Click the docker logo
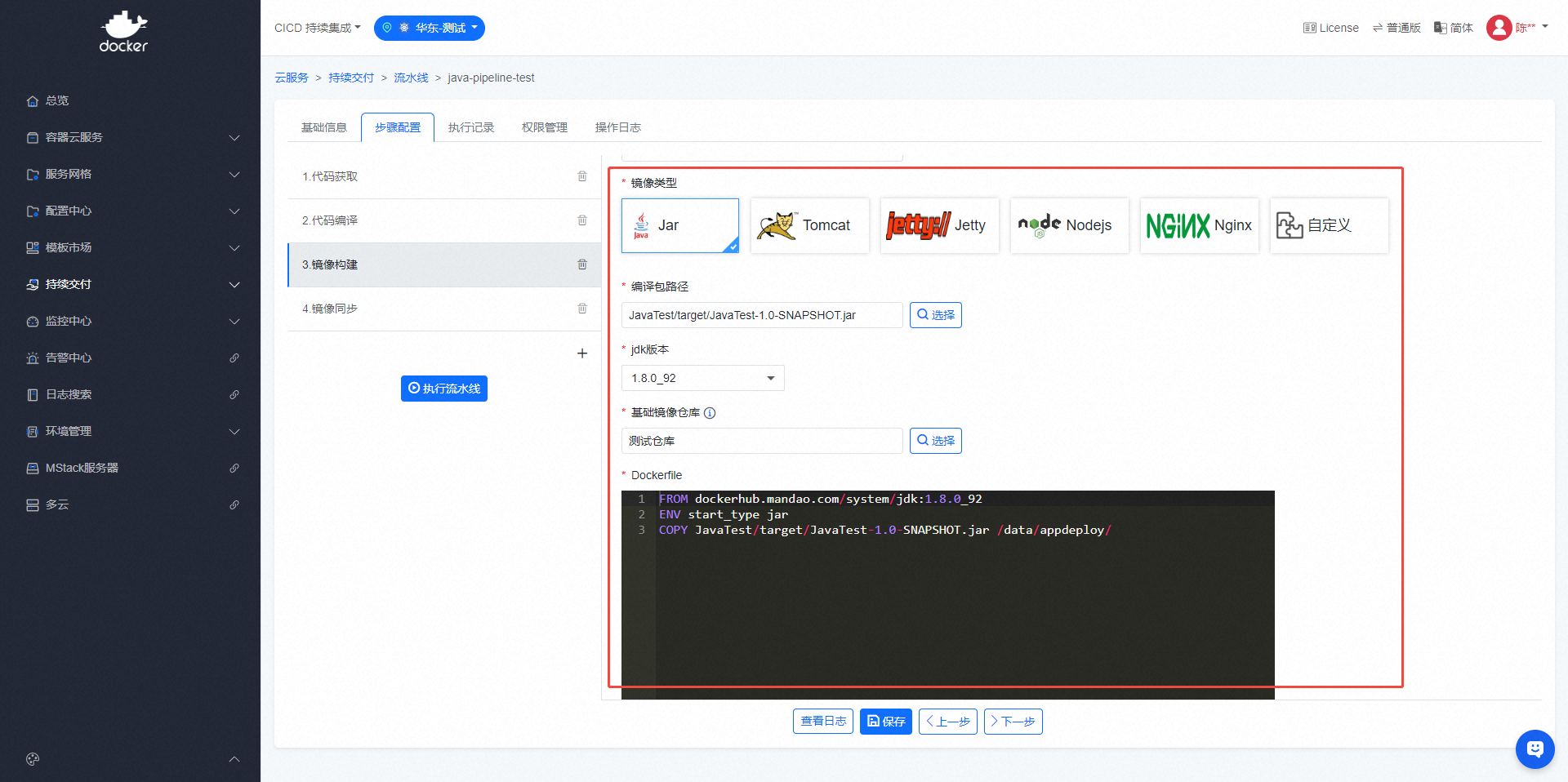 [124, 33]
